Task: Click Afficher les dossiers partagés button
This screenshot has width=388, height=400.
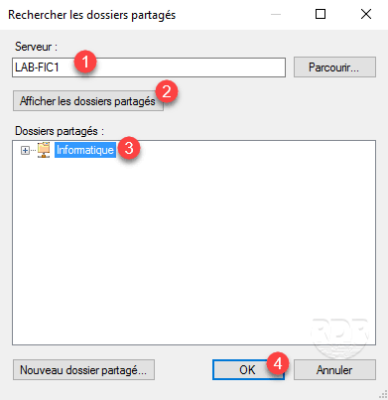Action: pos(88,101)
